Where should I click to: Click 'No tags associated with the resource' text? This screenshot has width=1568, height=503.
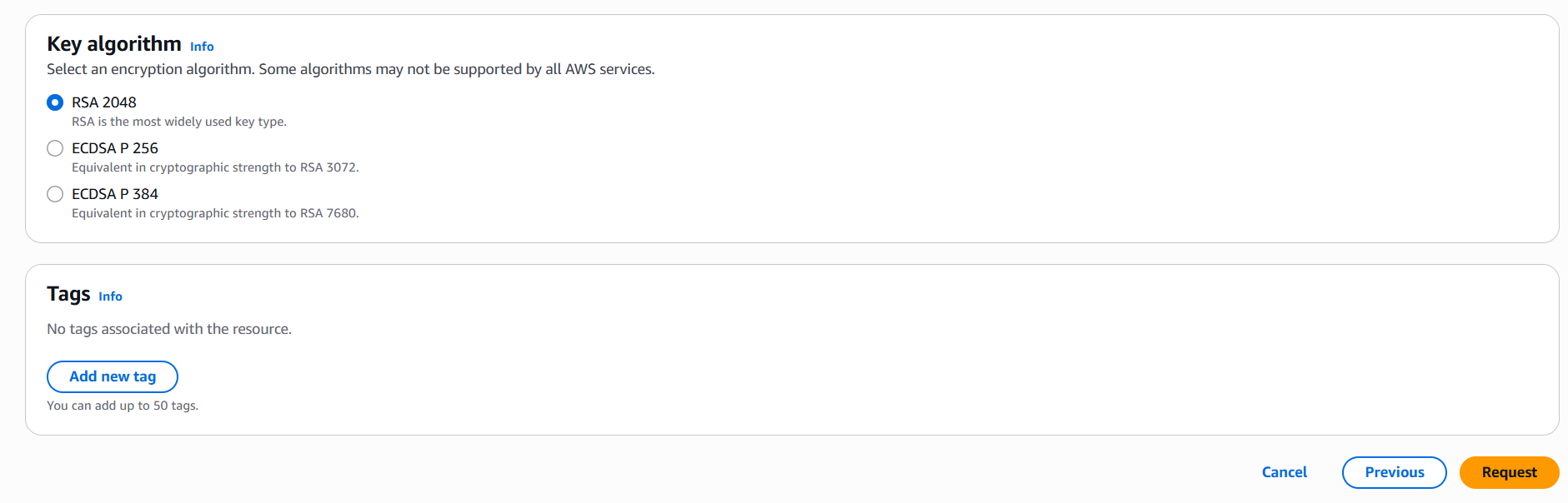point(169,329)
